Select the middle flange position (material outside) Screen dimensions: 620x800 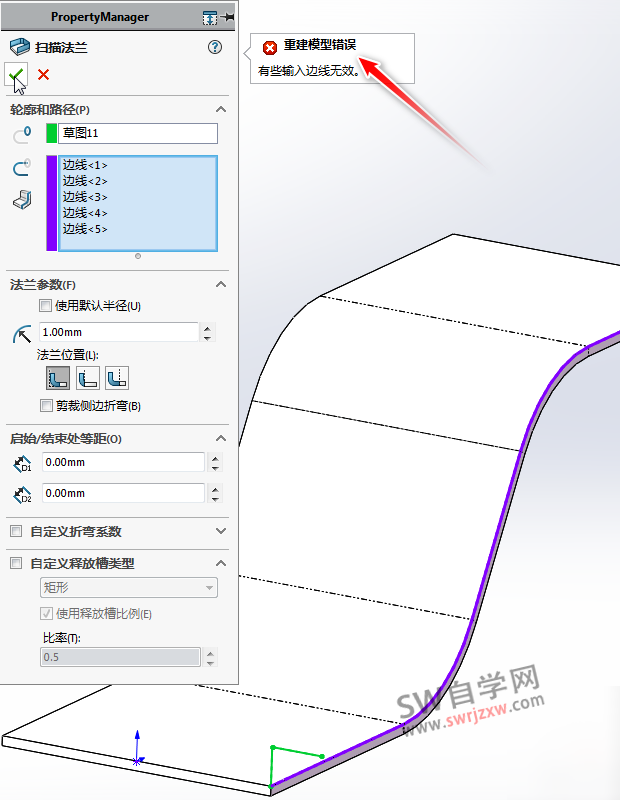(88, 378)
